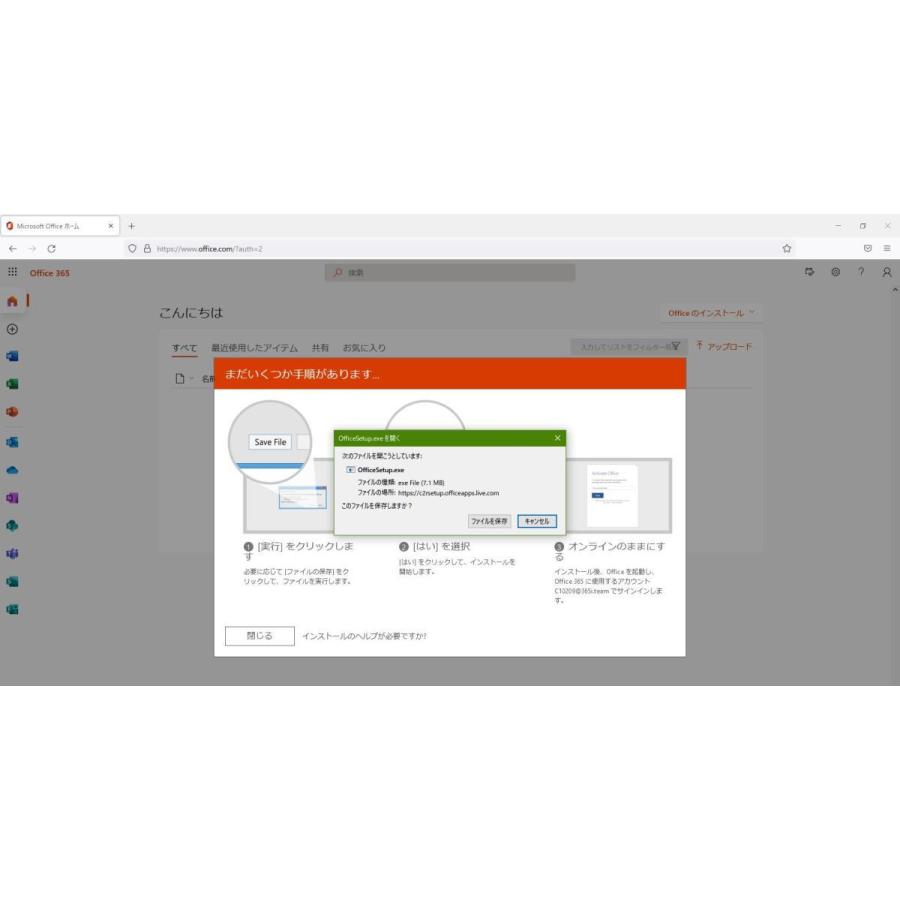This screenshot has height=900, width=900.
Task: Click キャンセル button in dialog
Action: [x=537, y=521]
